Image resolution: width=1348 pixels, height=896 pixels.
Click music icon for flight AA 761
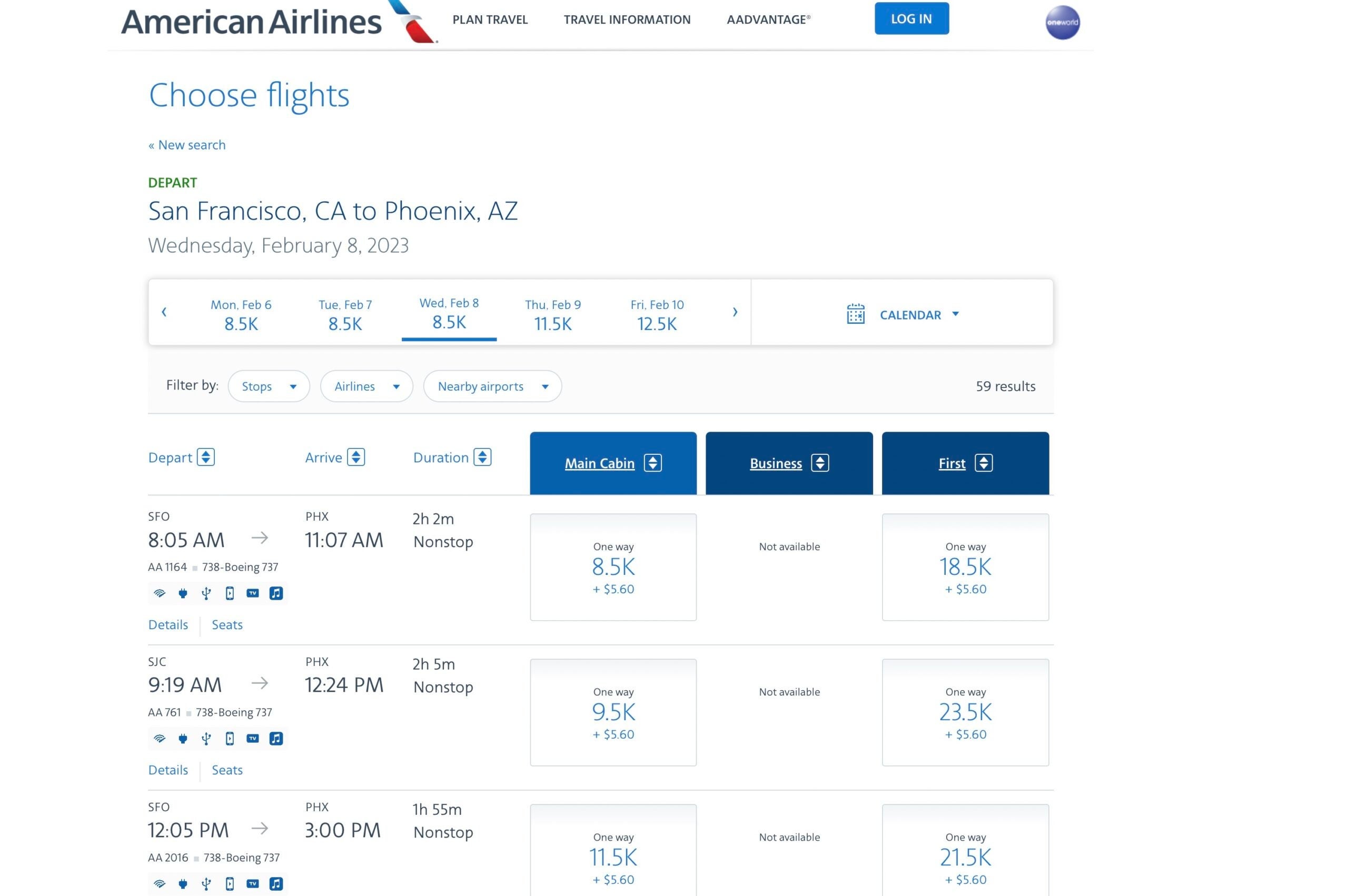click(276, 738)
